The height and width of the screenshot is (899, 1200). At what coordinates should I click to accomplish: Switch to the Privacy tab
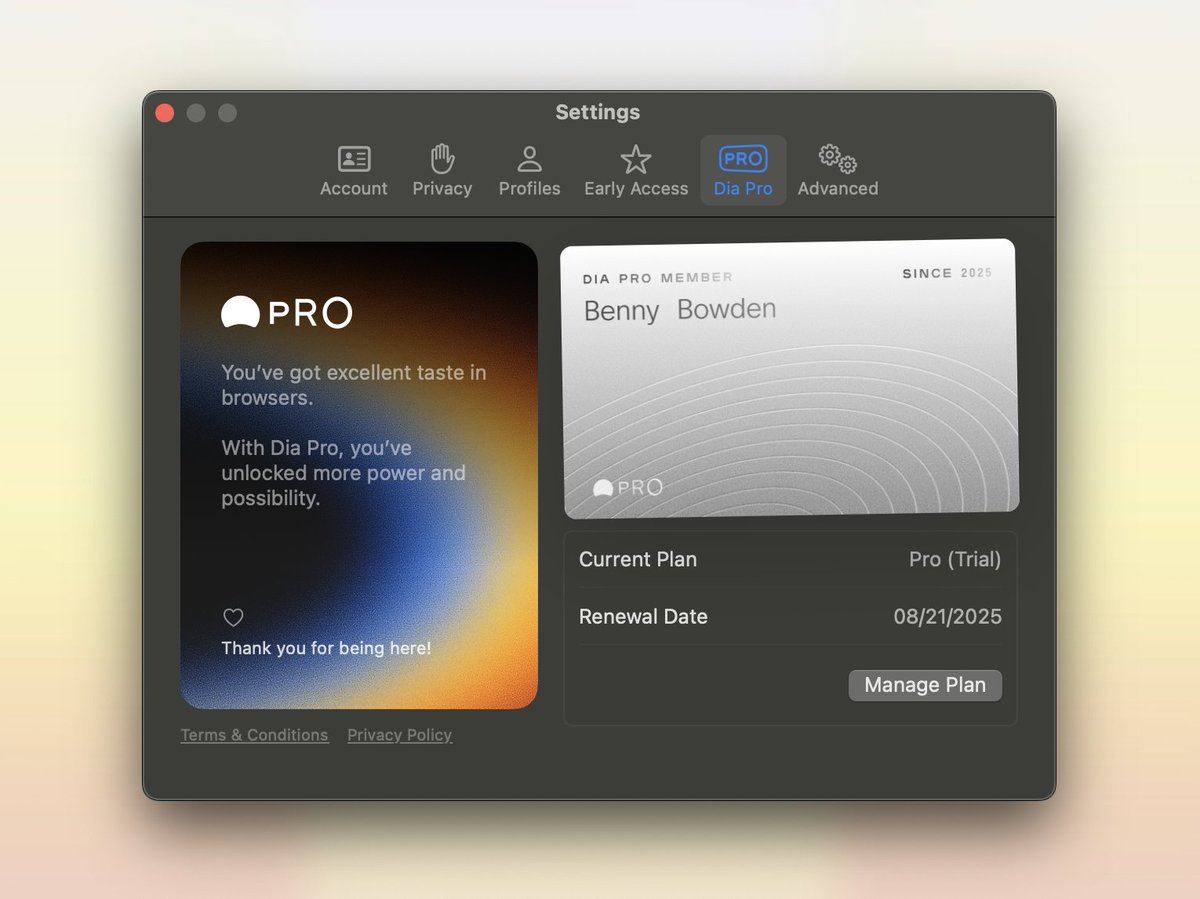click(442, 171)
